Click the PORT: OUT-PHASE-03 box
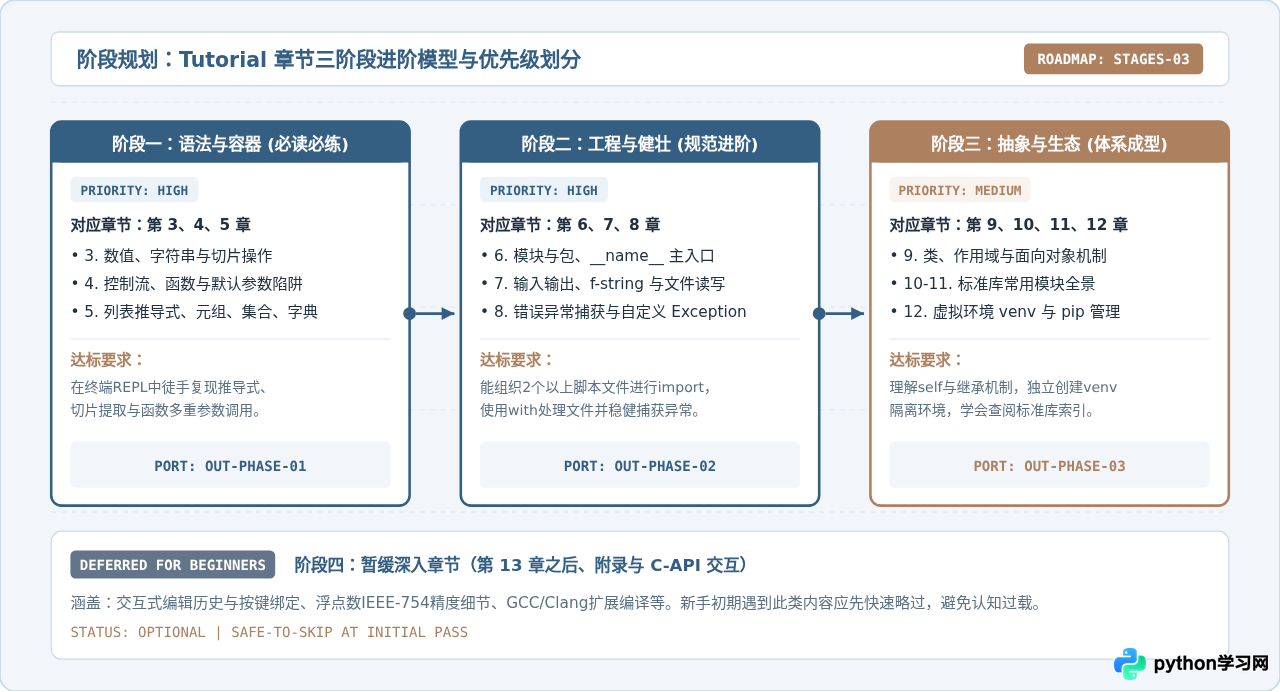This screenshot has height=692, width=1280. 1049,465
